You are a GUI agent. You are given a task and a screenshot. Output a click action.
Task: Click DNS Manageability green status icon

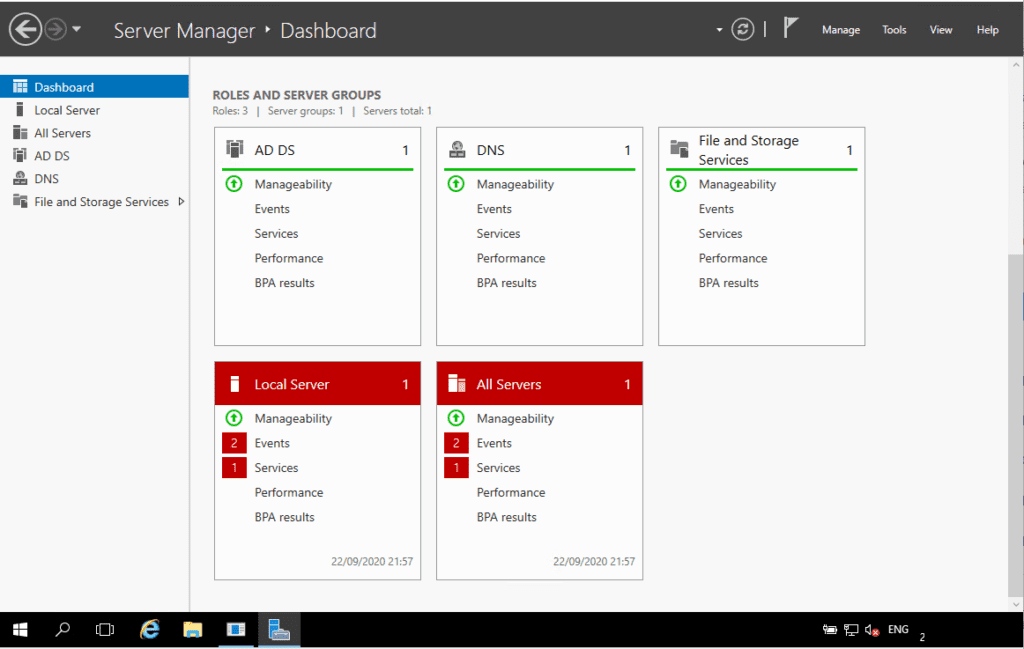point(456,184)
